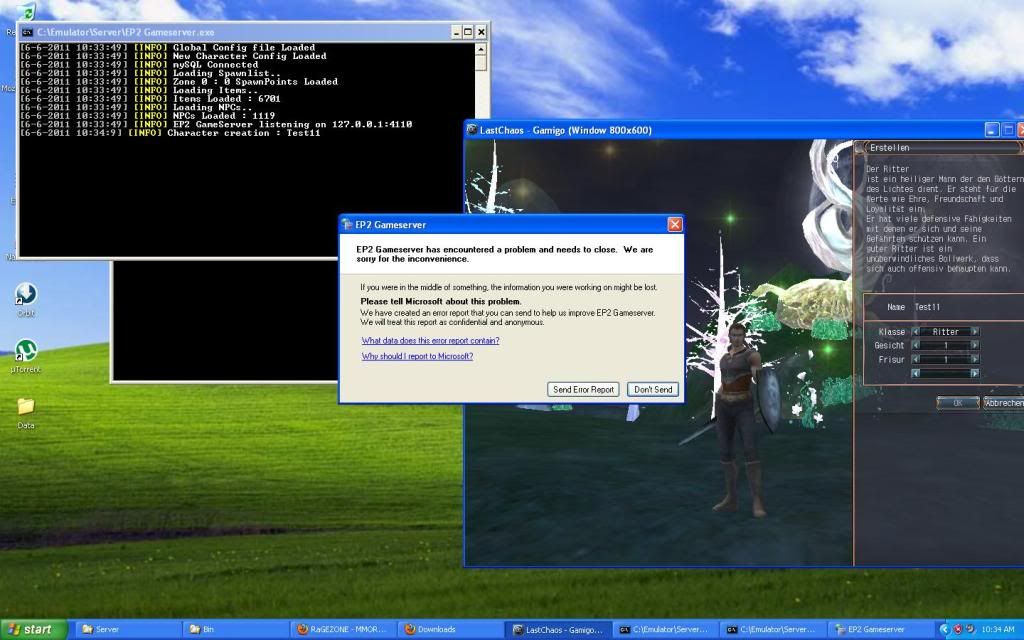The image size is (1024, 640).
Task: Select next Klasse with right arrow
Action: (x=975, y=332)
